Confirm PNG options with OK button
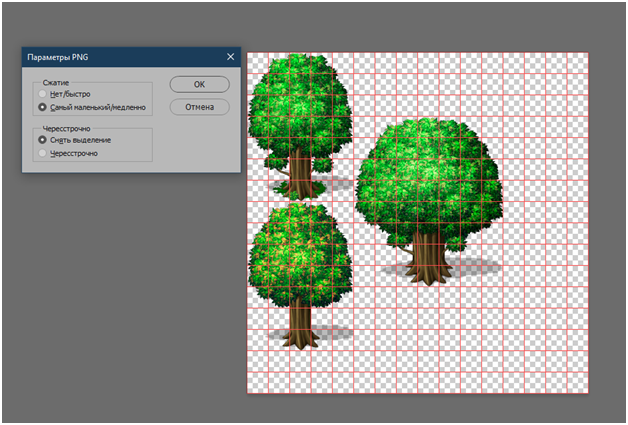Viewport: 628px width, 425px height. point(199,85)
